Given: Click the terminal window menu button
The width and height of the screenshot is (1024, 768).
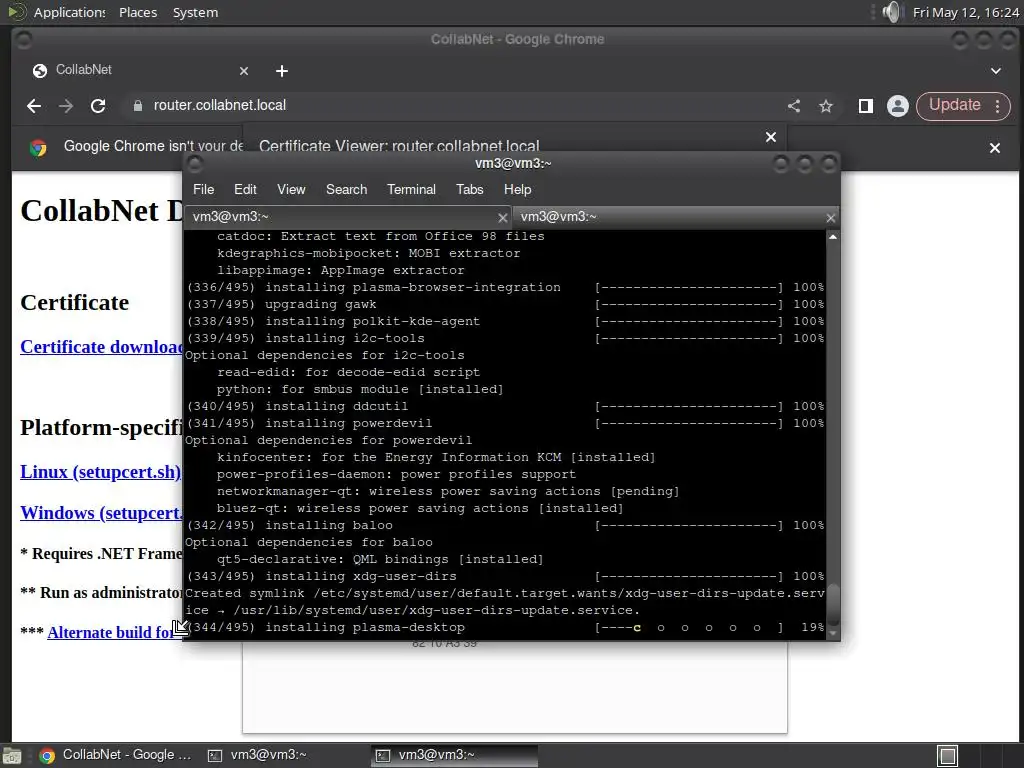Looking at the screenshot, I should tap(195, 163).
